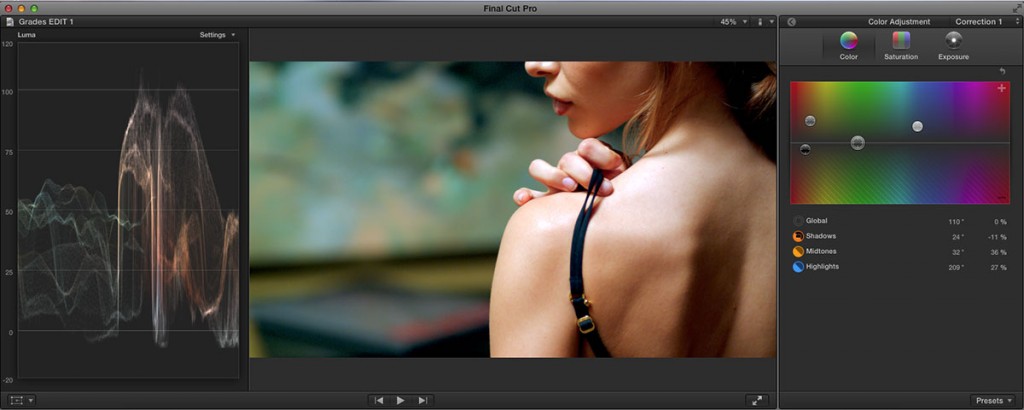Click the back arrow in Color Adjustment header
1024x410 pixels.
[790, 21]
